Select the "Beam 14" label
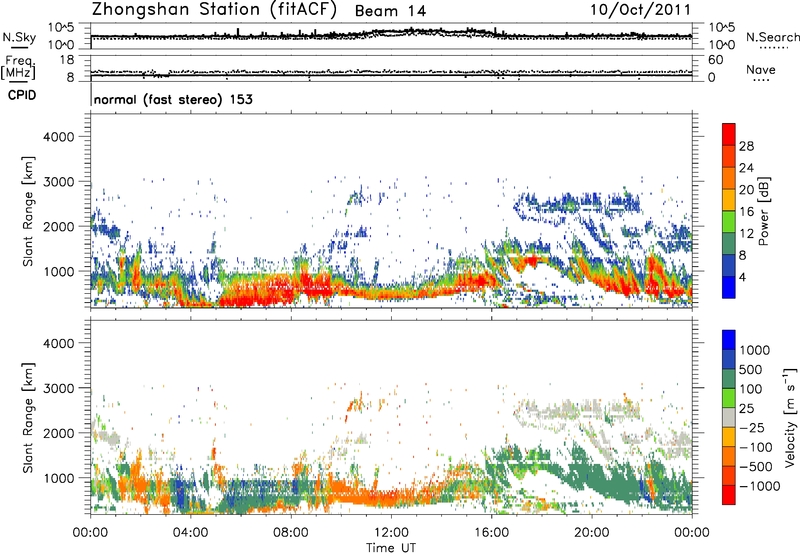 click(x=390, y=11)
